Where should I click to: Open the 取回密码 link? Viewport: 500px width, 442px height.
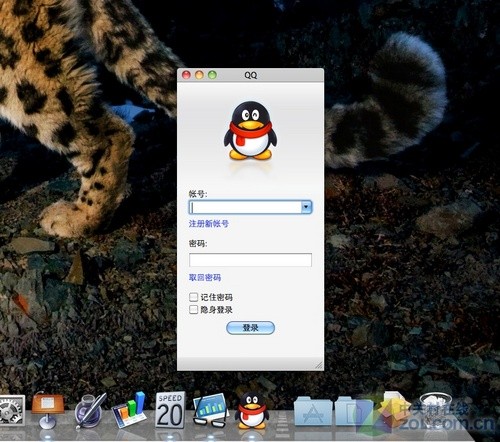(205, 278)
